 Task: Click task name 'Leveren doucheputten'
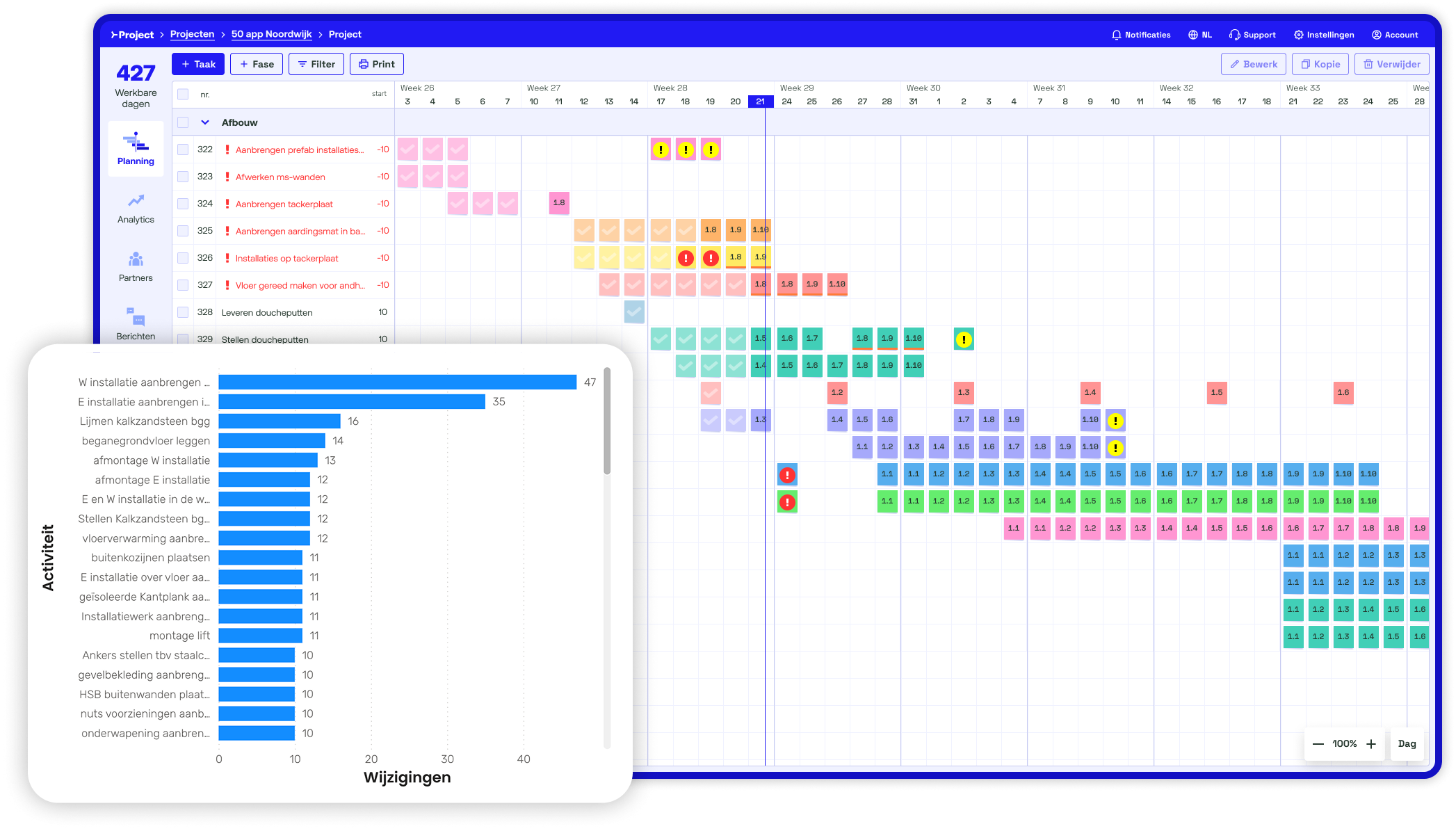click(267, 313)
